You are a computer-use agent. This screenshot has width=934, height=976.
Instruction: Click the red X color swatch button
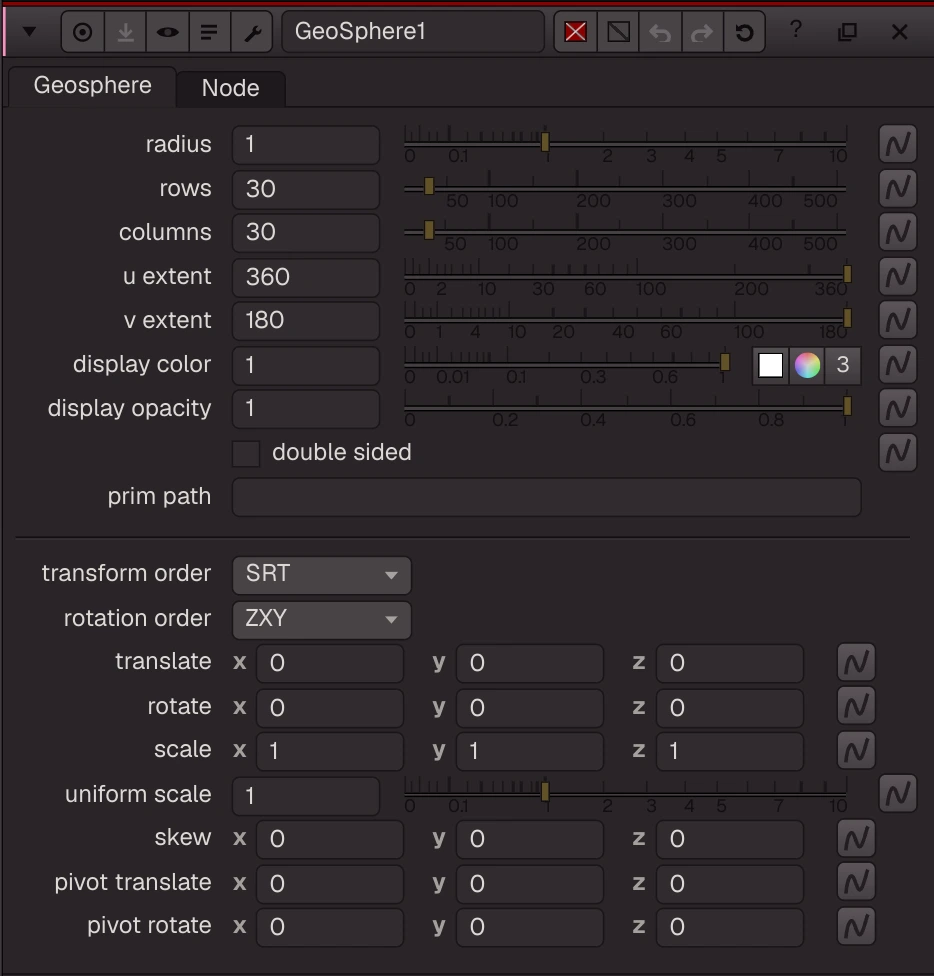[x=576, y=32]
